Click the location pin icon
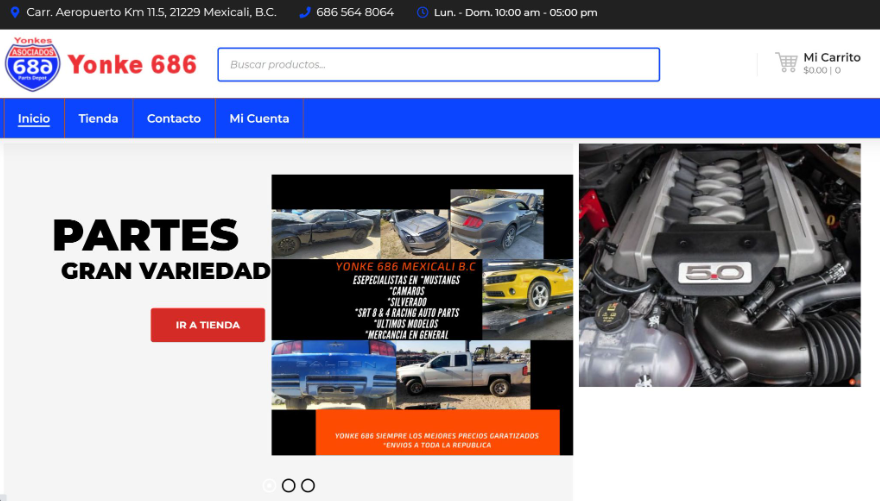The height and width of the screenshot is (501, 880). [x=15, y=12]
